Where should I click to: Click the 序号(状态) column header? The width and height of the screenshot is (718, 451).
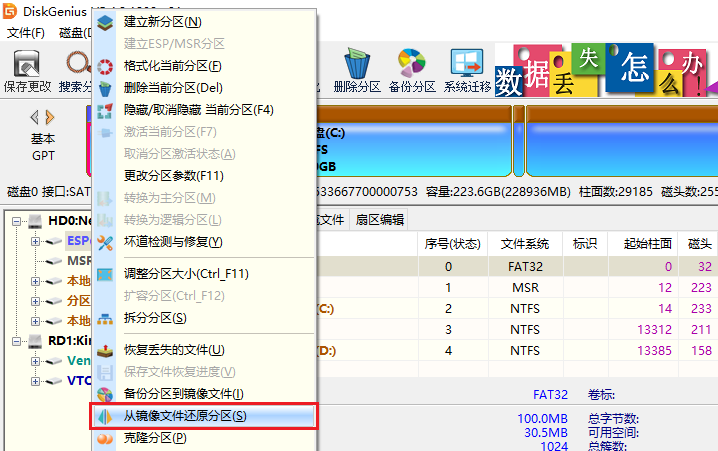coord(452,244)
